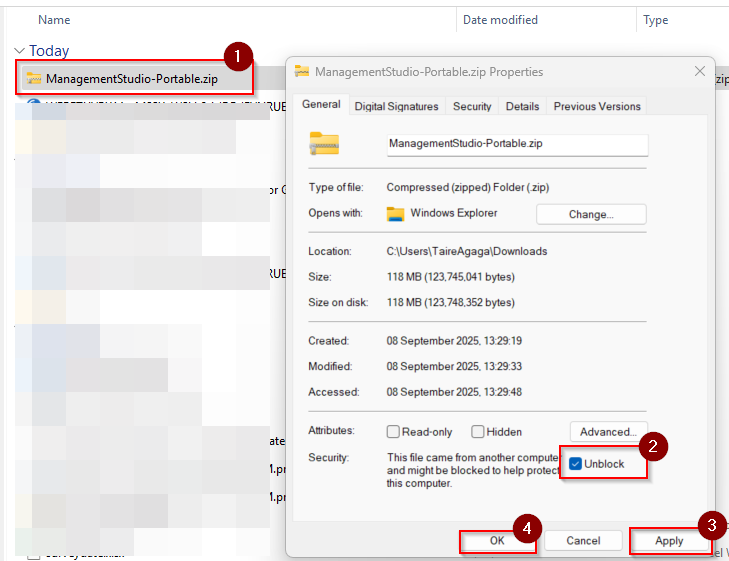Close the Properties dialog
Image resolution: width=729 pixels, height=561 pixels.
click(x=700, y=71)
